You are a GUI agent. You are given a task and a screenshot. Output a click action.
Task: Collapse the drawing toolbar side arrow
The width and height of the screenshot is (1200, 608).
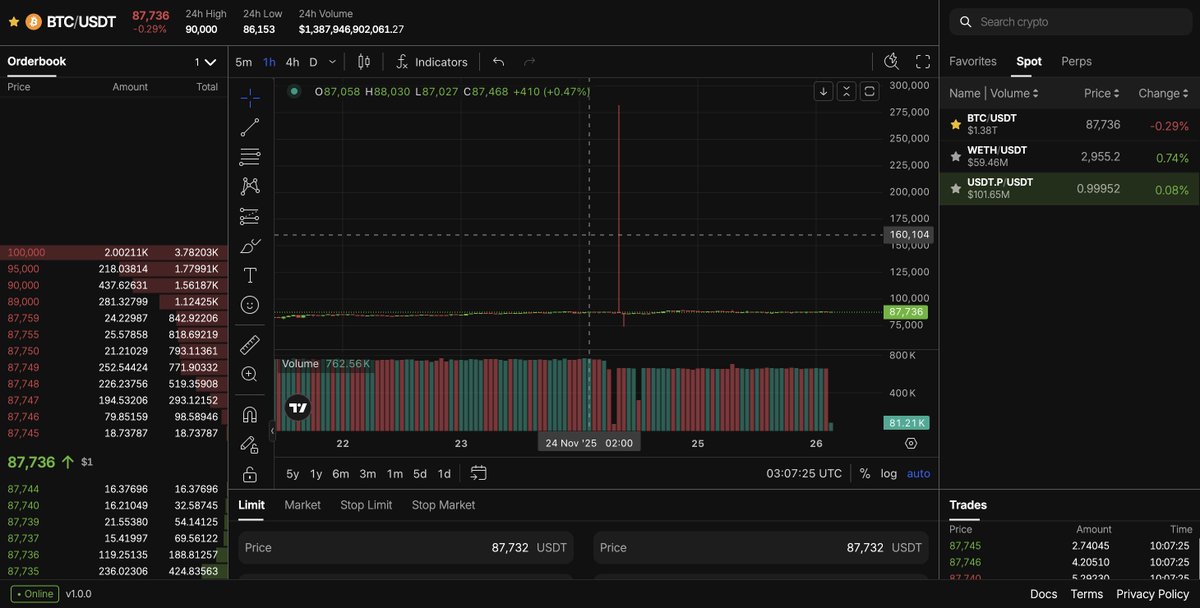[272, 432]
